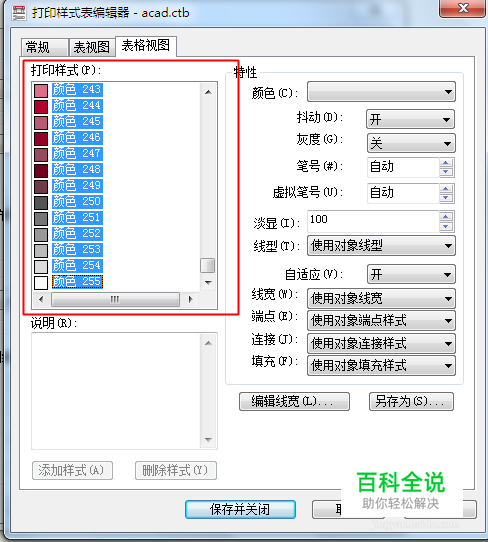The height and width of the screenshot is (542, 488).
Task: Click print style list scroll-left arrow
Action: point(41,299)
